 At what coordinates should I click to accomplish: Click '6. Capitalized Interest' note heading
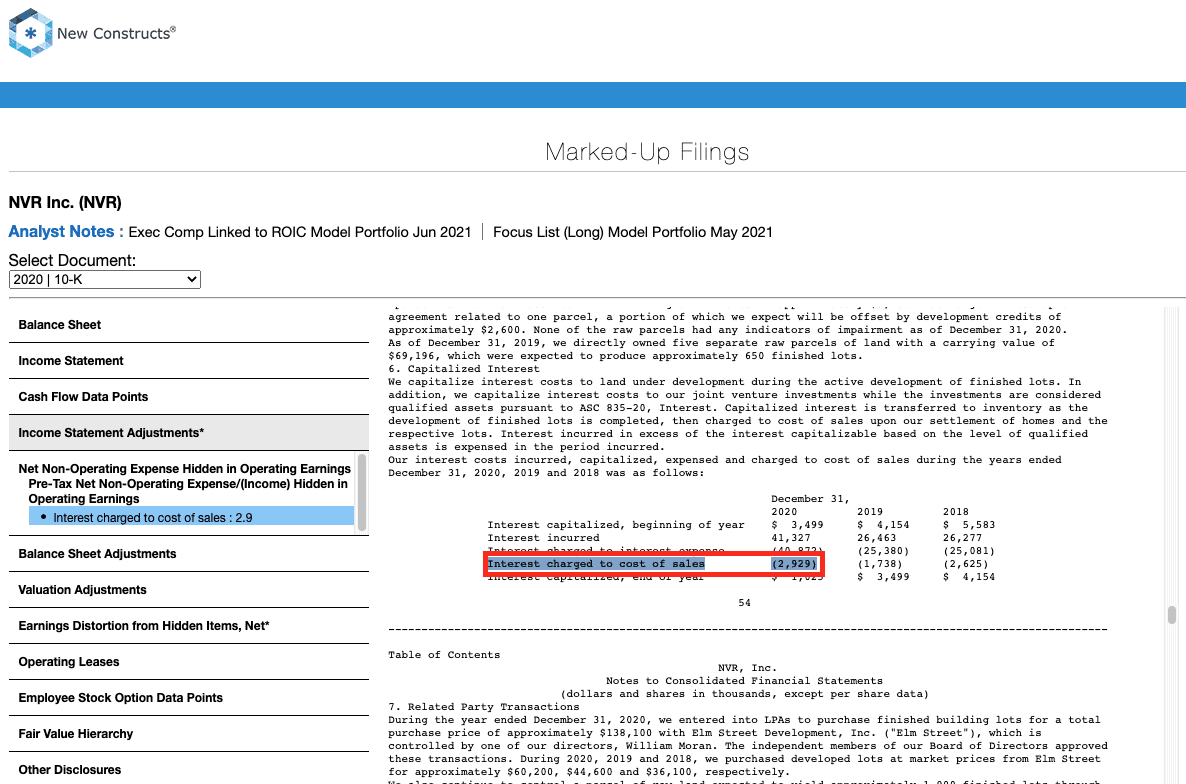[464, 369]
